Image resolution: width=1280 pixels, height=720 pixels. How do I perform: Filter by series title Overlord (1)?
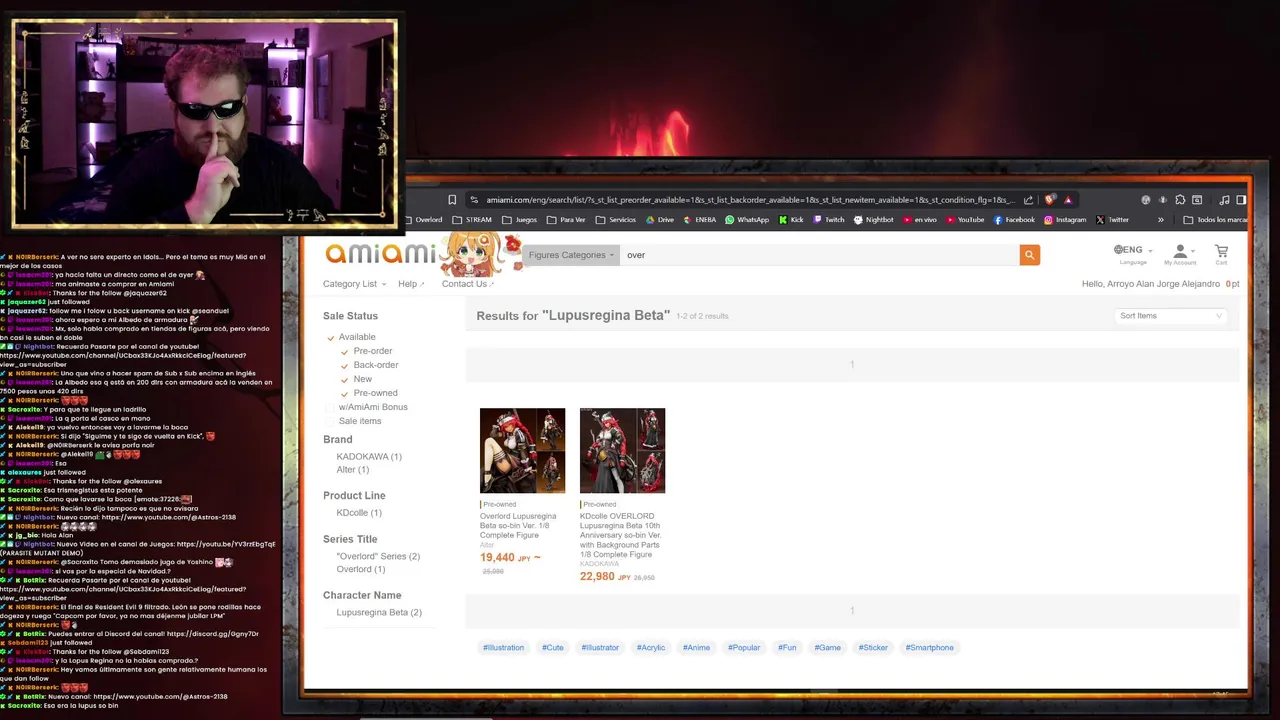[x=361, y=570]
